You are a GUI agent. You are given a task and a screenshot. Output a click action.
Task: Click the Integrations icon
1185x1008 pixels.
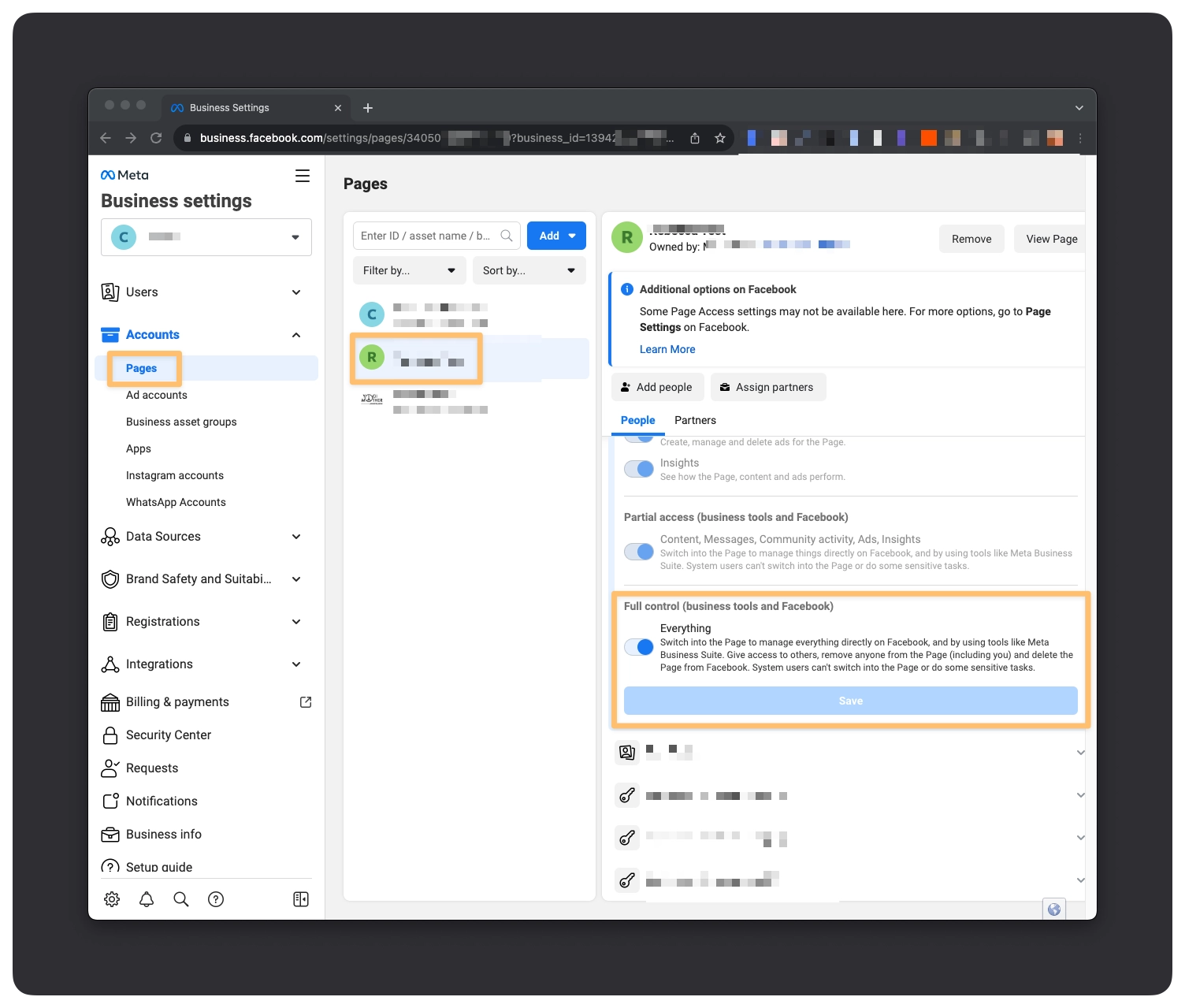click(110, 664)
